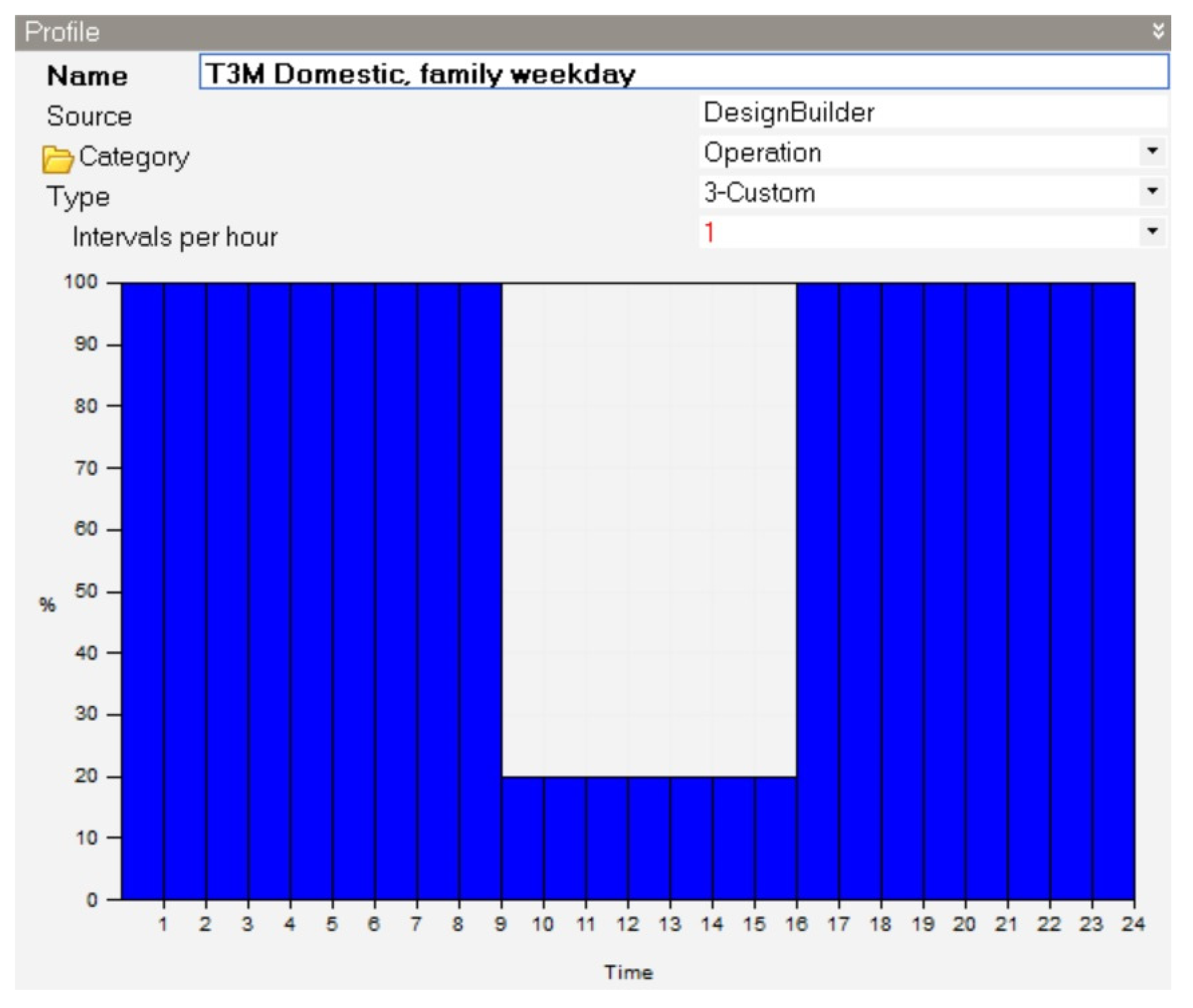
Task: Open Intervals per hour dropdown arrow
Action: pyautogui.click(x=1152, y=231)
